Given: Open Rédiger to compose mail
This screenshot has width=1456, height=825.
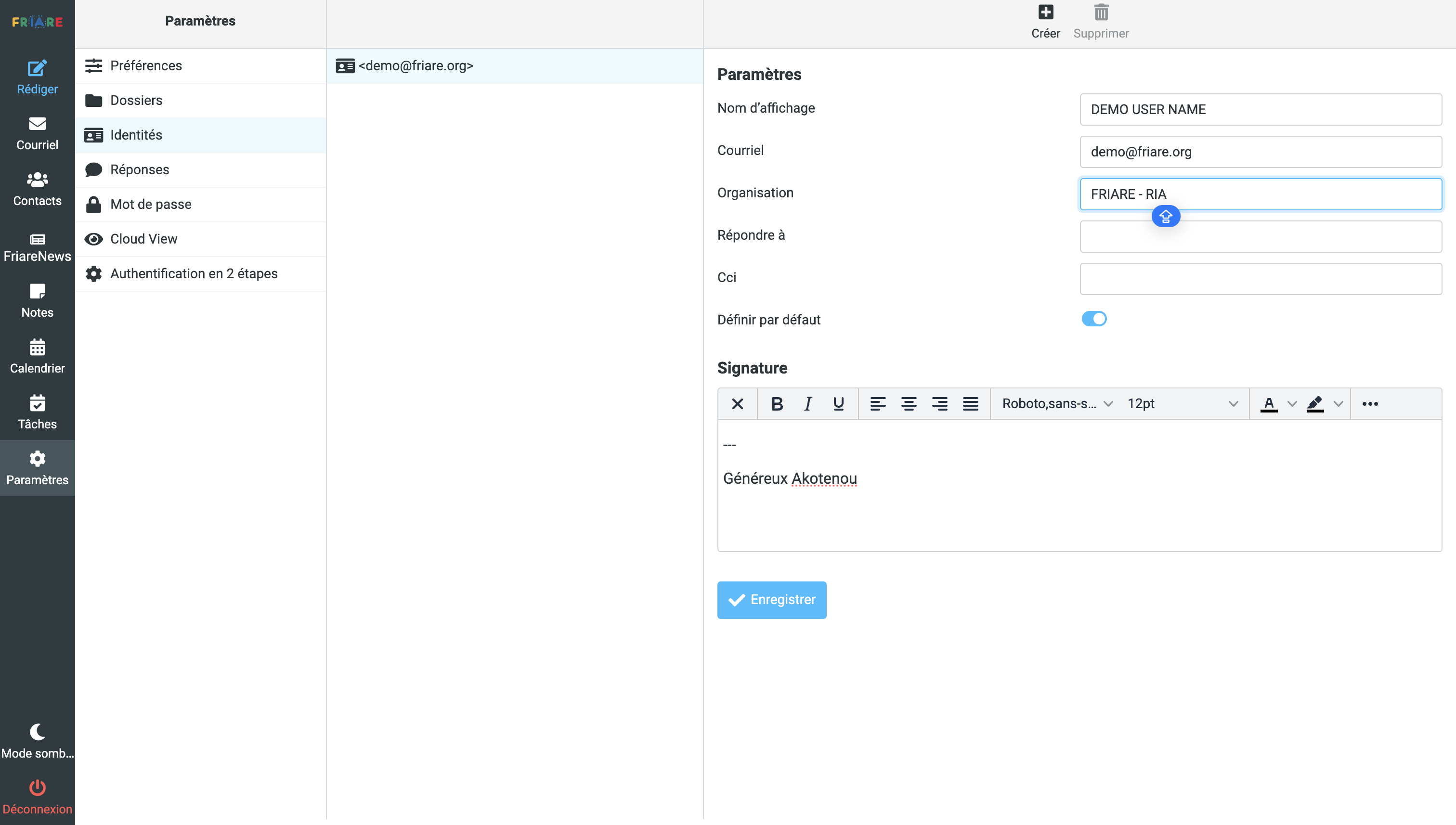Looking at the screenshot, I should pyautogui.click(x=38, y=77).
